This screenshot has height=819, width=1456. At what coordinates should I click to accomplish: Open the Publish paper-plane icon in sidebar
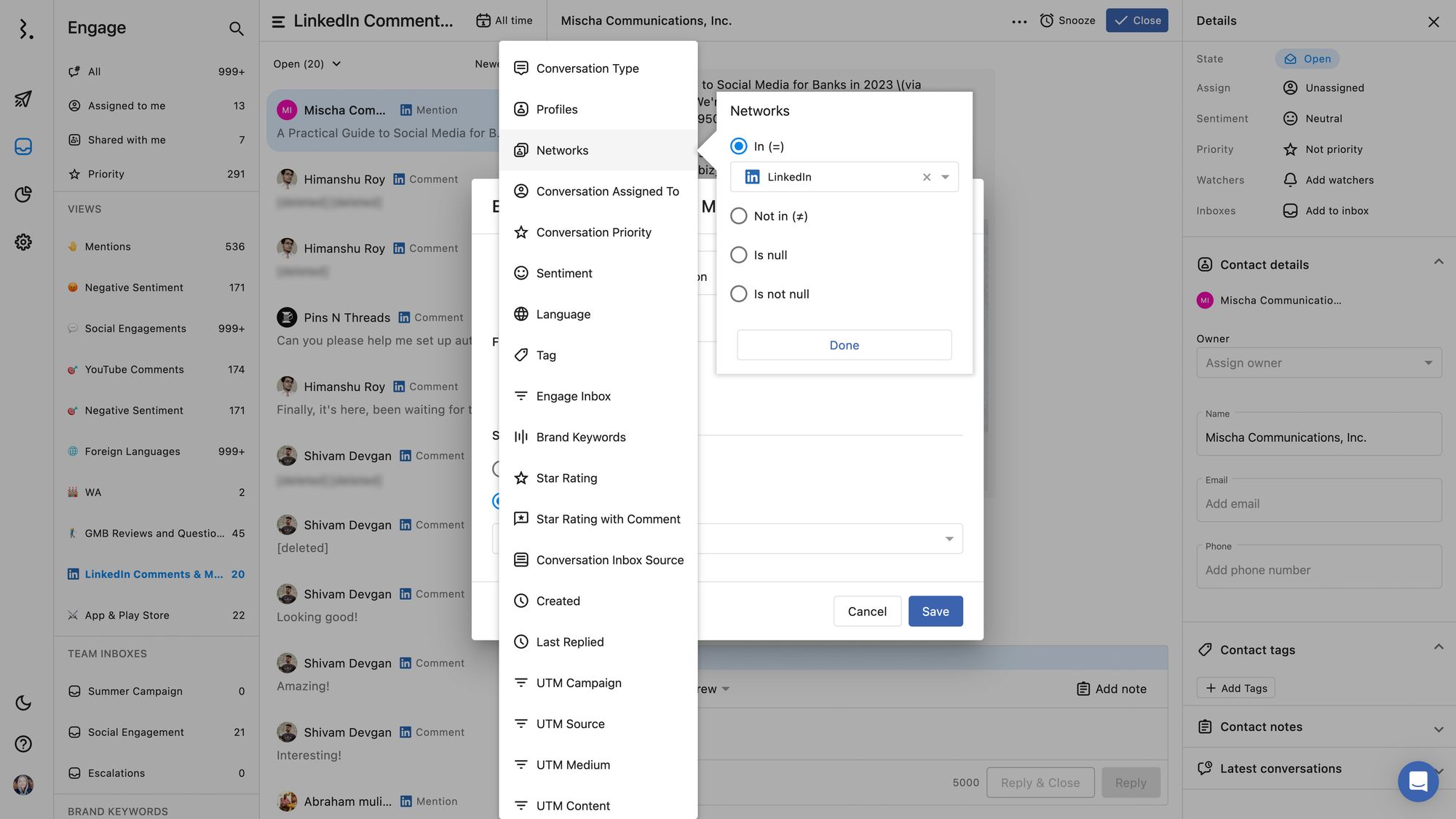23,98
